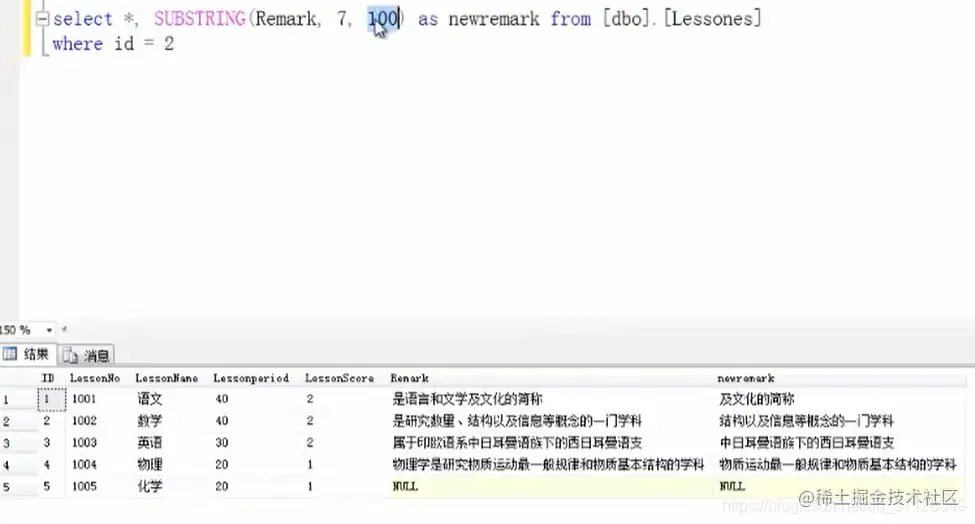Select newremark cell starting 物质运动最一般
This screenshot has width=975, height=524.
click(838, 464)
